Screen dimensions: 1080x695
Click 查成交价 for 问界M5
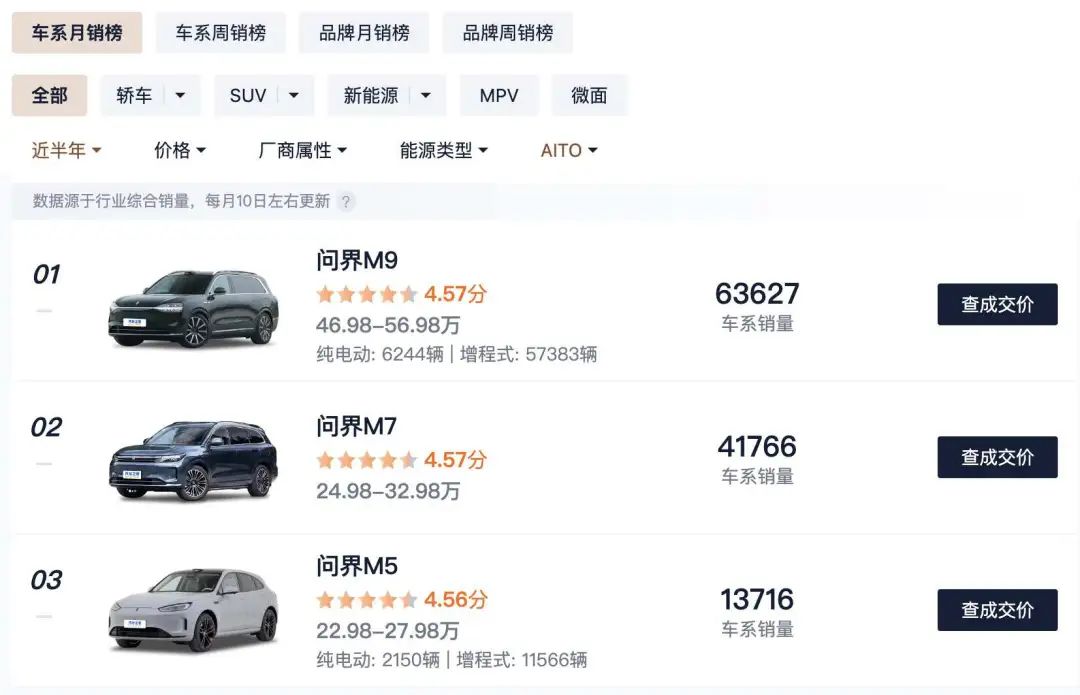coord(997,610)
